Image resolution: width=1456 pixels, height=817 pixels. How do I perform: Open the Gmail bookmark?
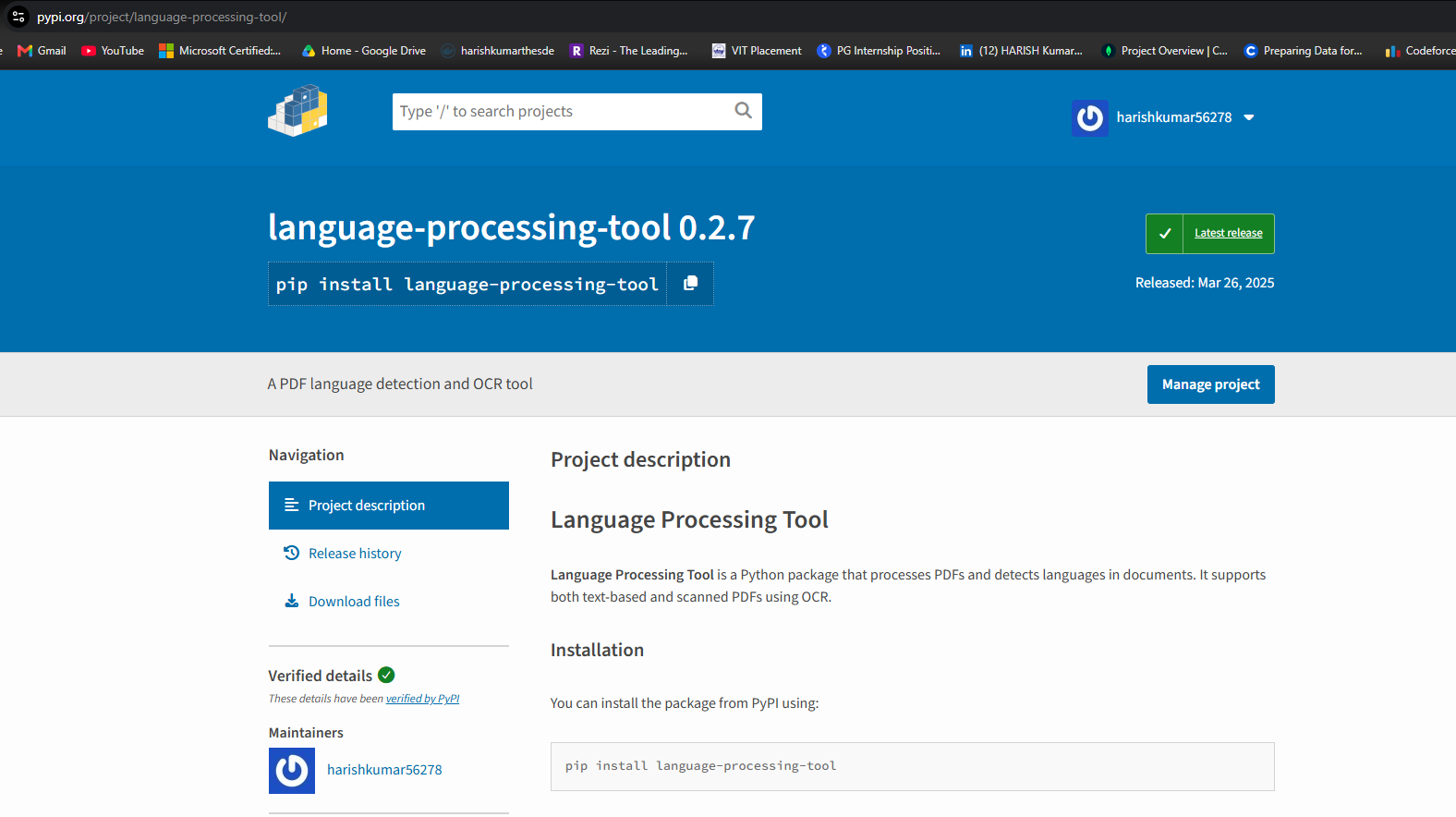point(42,51)
